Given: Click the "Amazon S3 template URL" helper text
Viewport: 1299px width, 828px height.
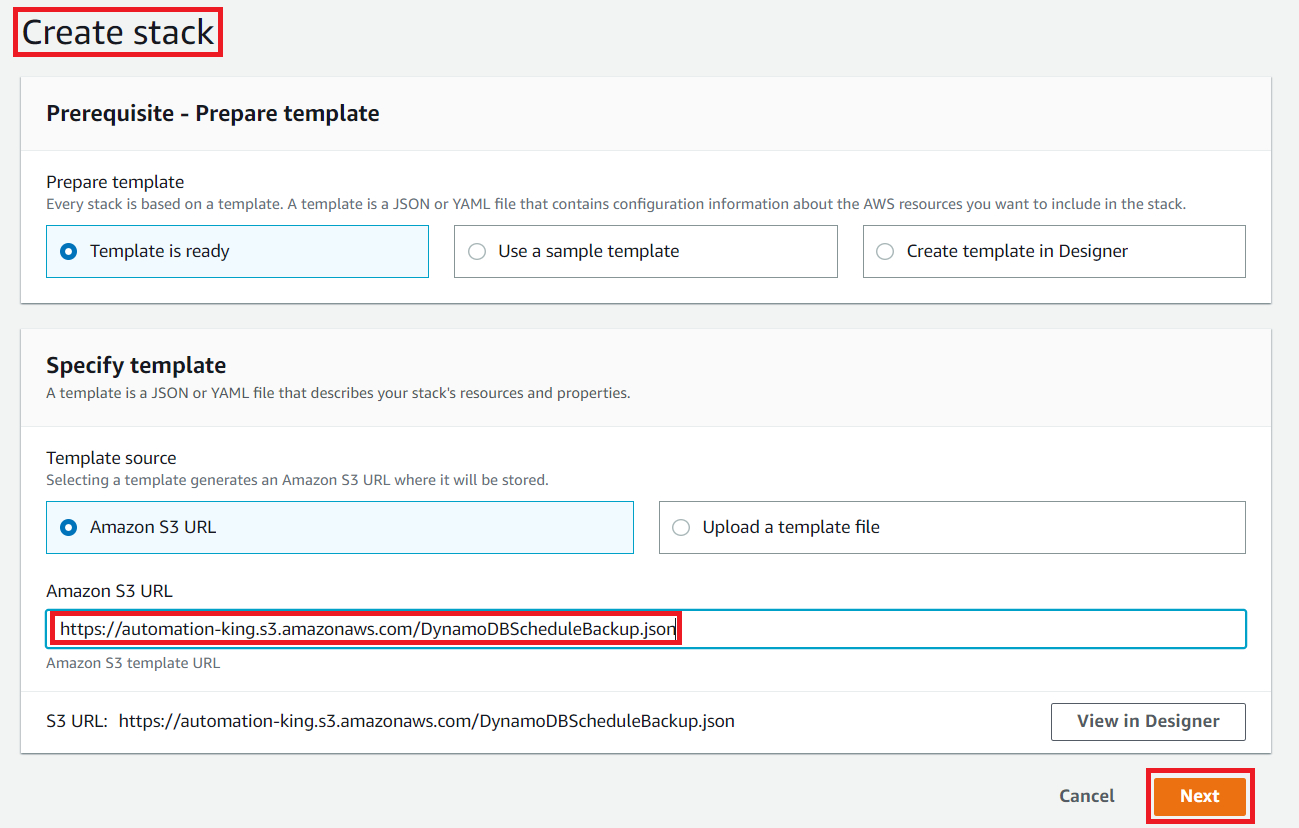Looking at the screenshot, I should [x=133, y=663].
